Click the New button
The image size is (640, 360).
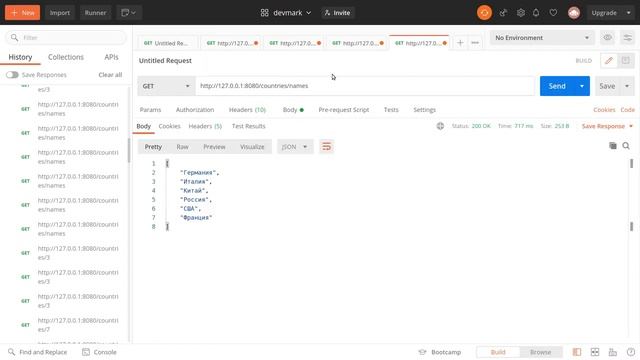coord(22,13)
